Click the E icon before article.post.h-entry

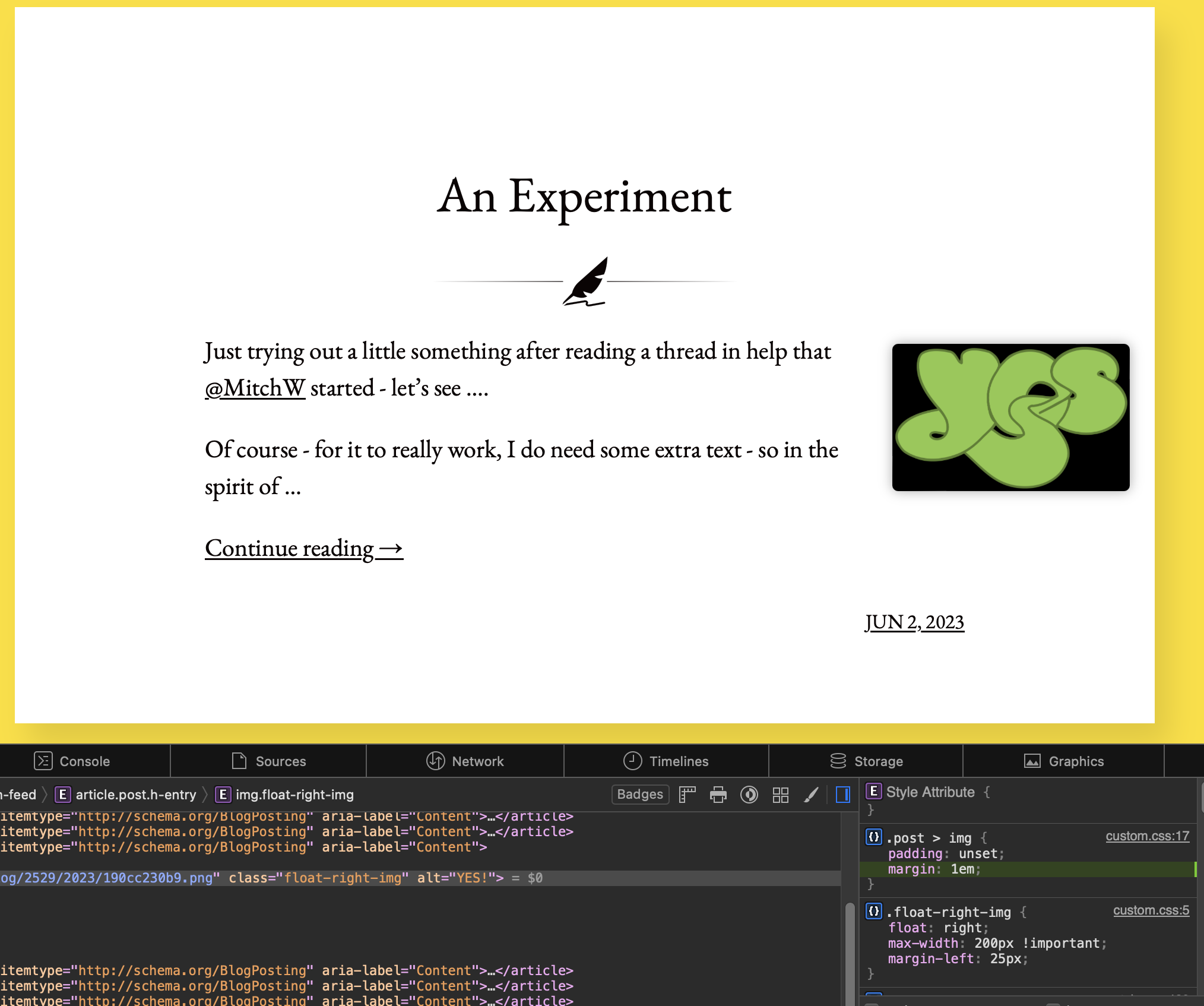[x=63, y=795]
